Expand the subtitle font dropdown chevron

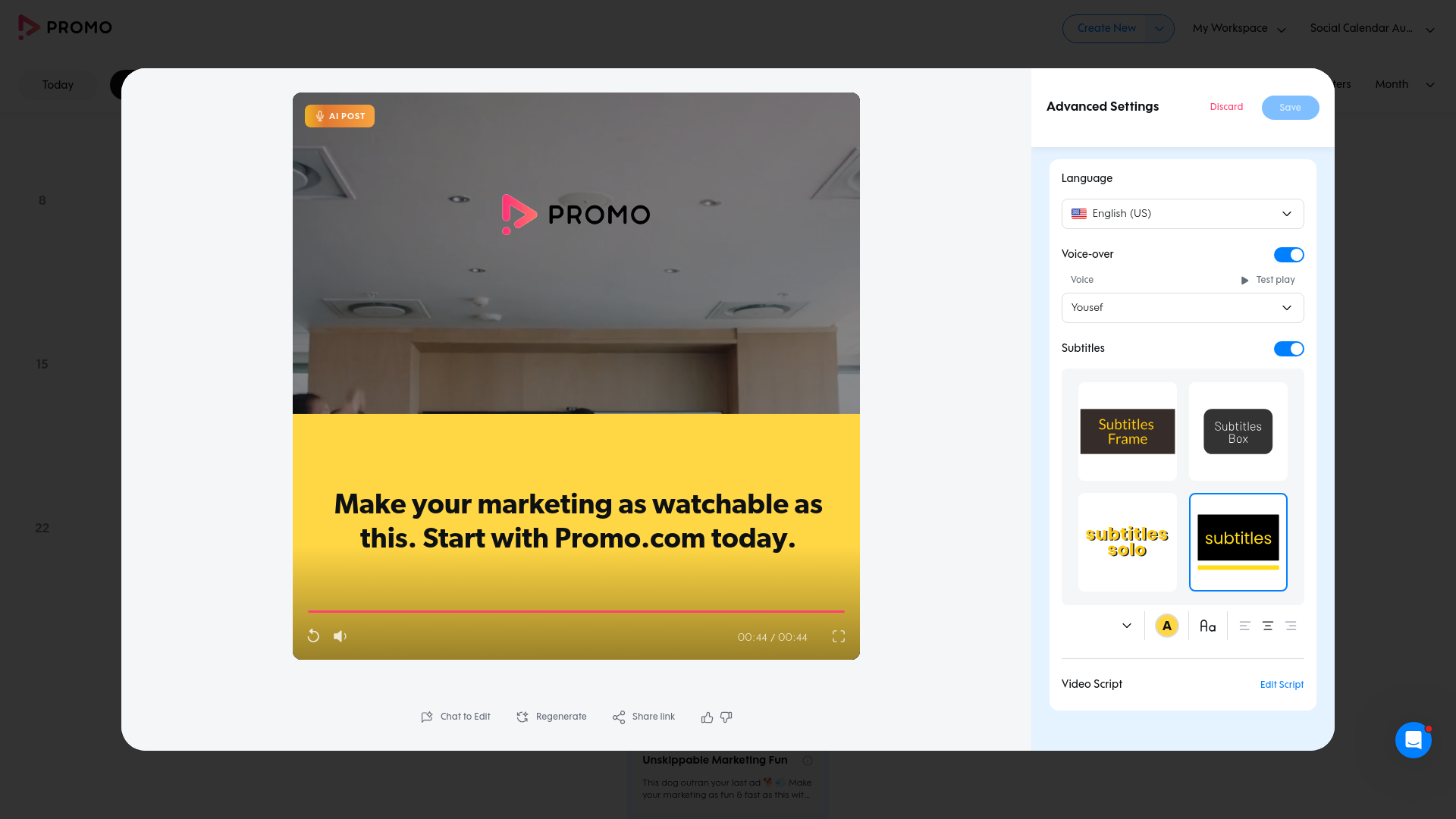1127,626
